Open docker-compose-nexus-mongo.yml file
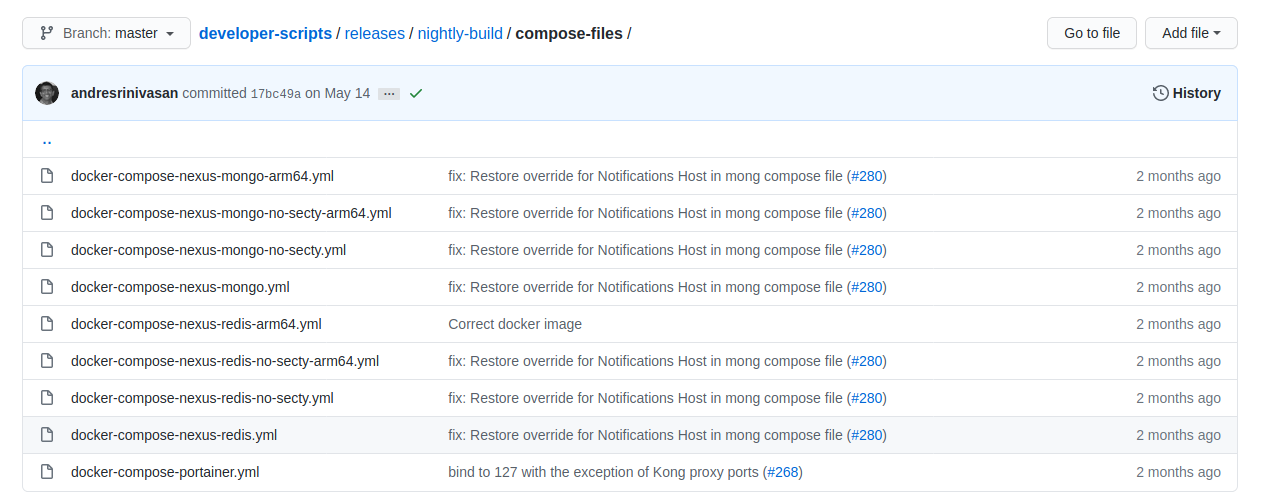 (180, 287)
